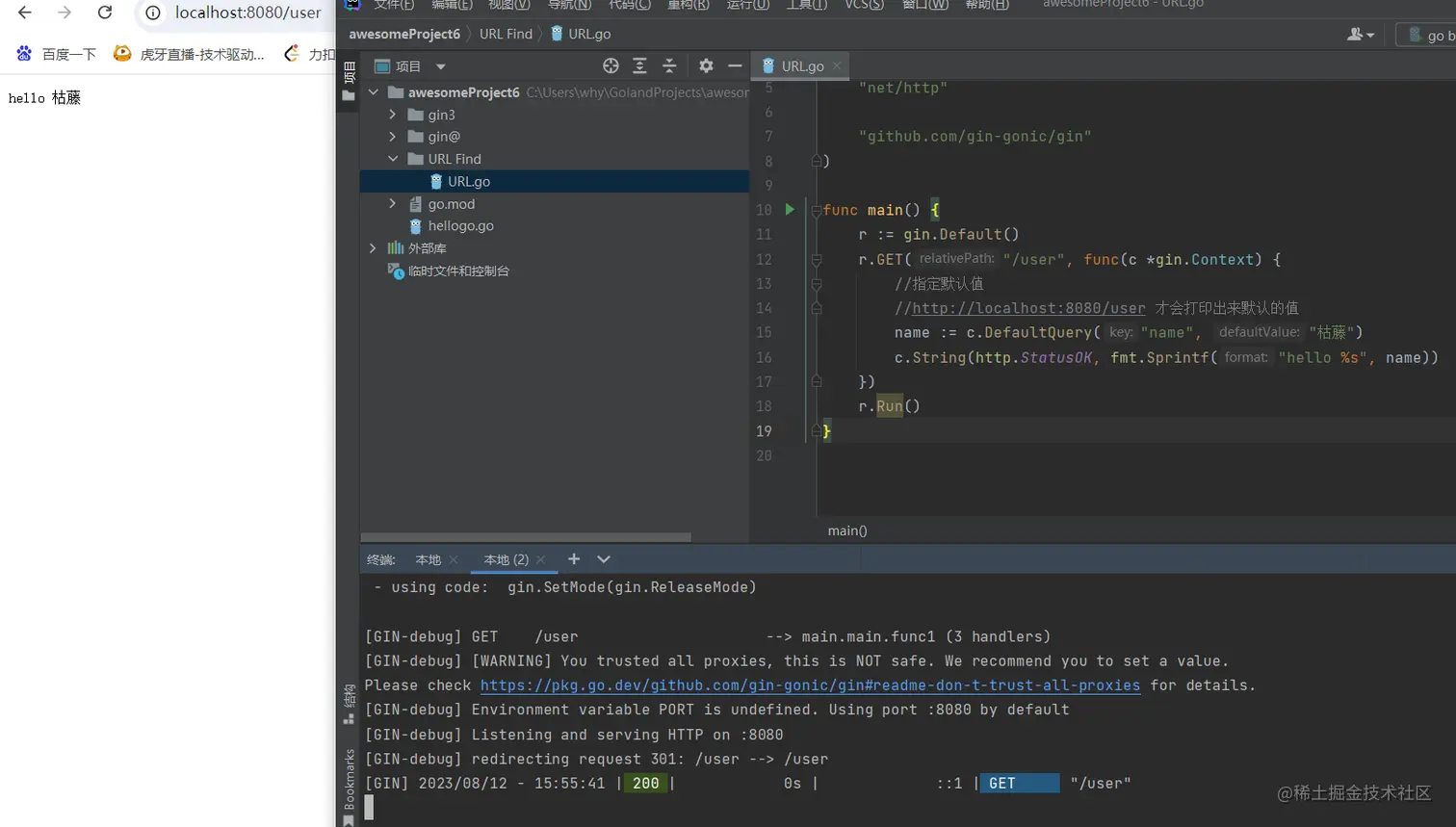Click the locate/select opened file crosshair icon
Screen dimensions: 1456x827
click(x=611, y=65)
